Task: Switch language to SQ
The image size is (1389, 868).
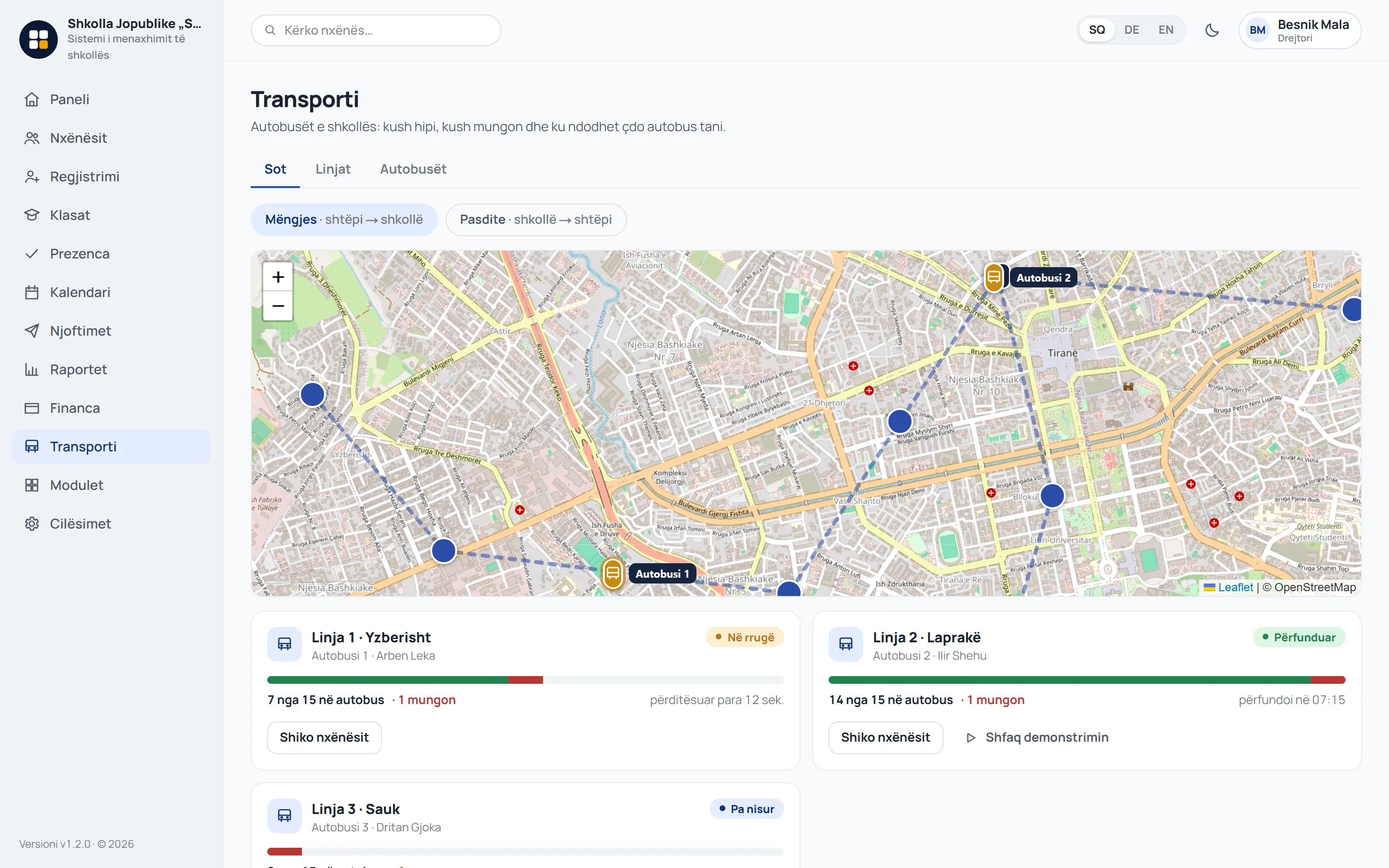Action: (1097, 30)
